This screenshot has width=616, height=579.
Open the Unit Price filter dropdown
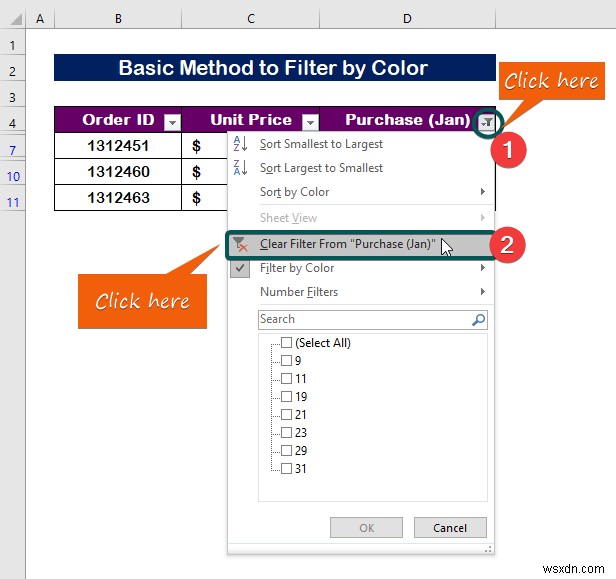tap(310, 123)
